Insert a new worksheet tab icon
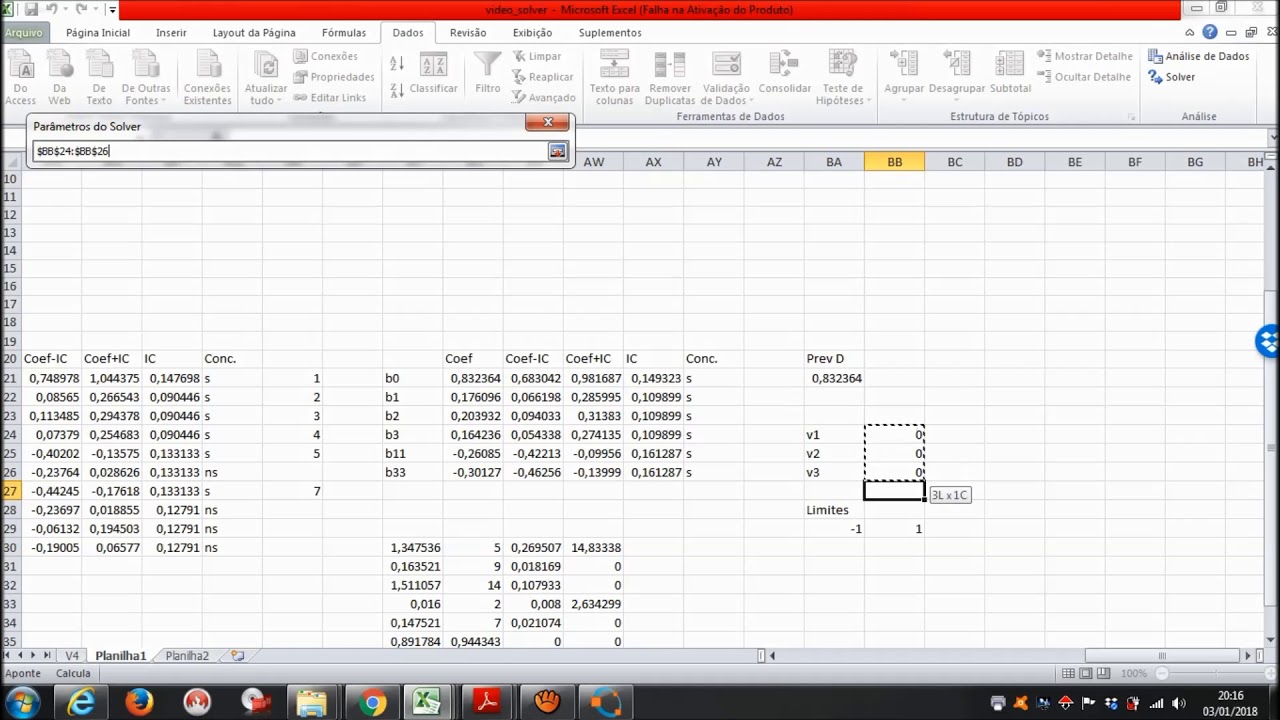 pyautogui.click(x=237, y=656)
